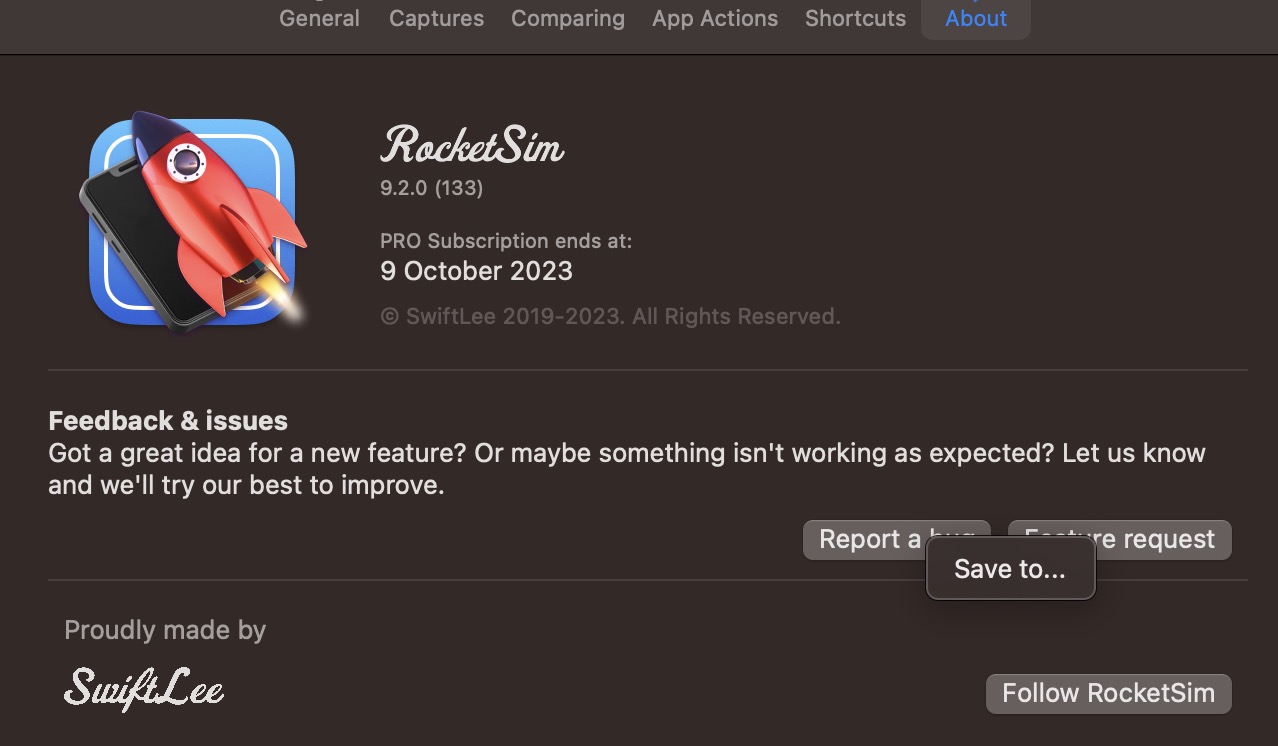
Task: Click the RocketSim app icon
Action: (192, 222)
